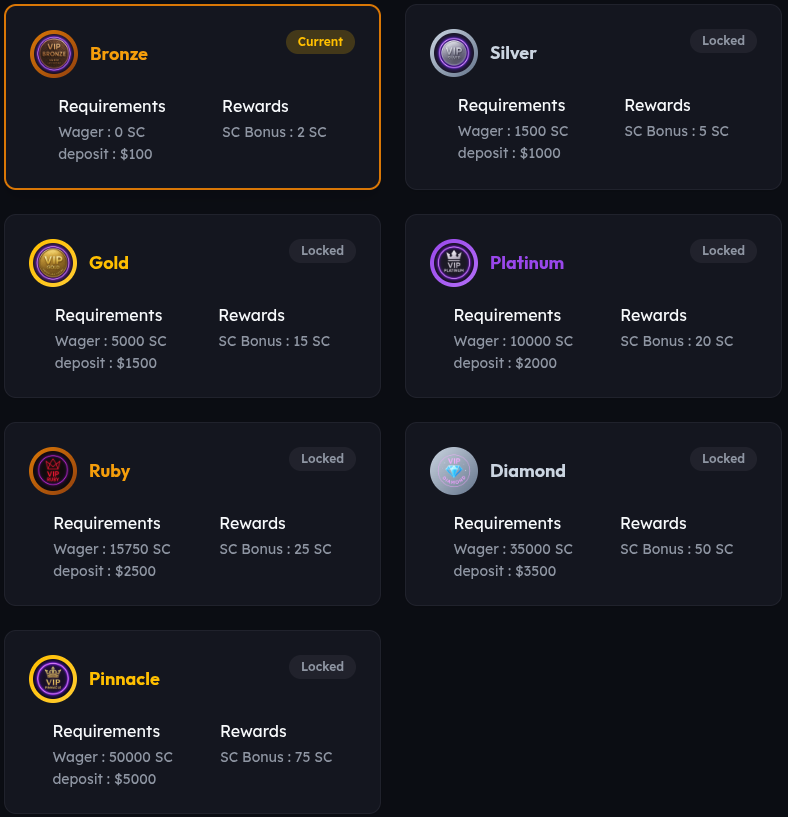The image size is (788, 817).
Task: Click Gold's SC Bonus 15 SC reward
Action: point(274,341)
